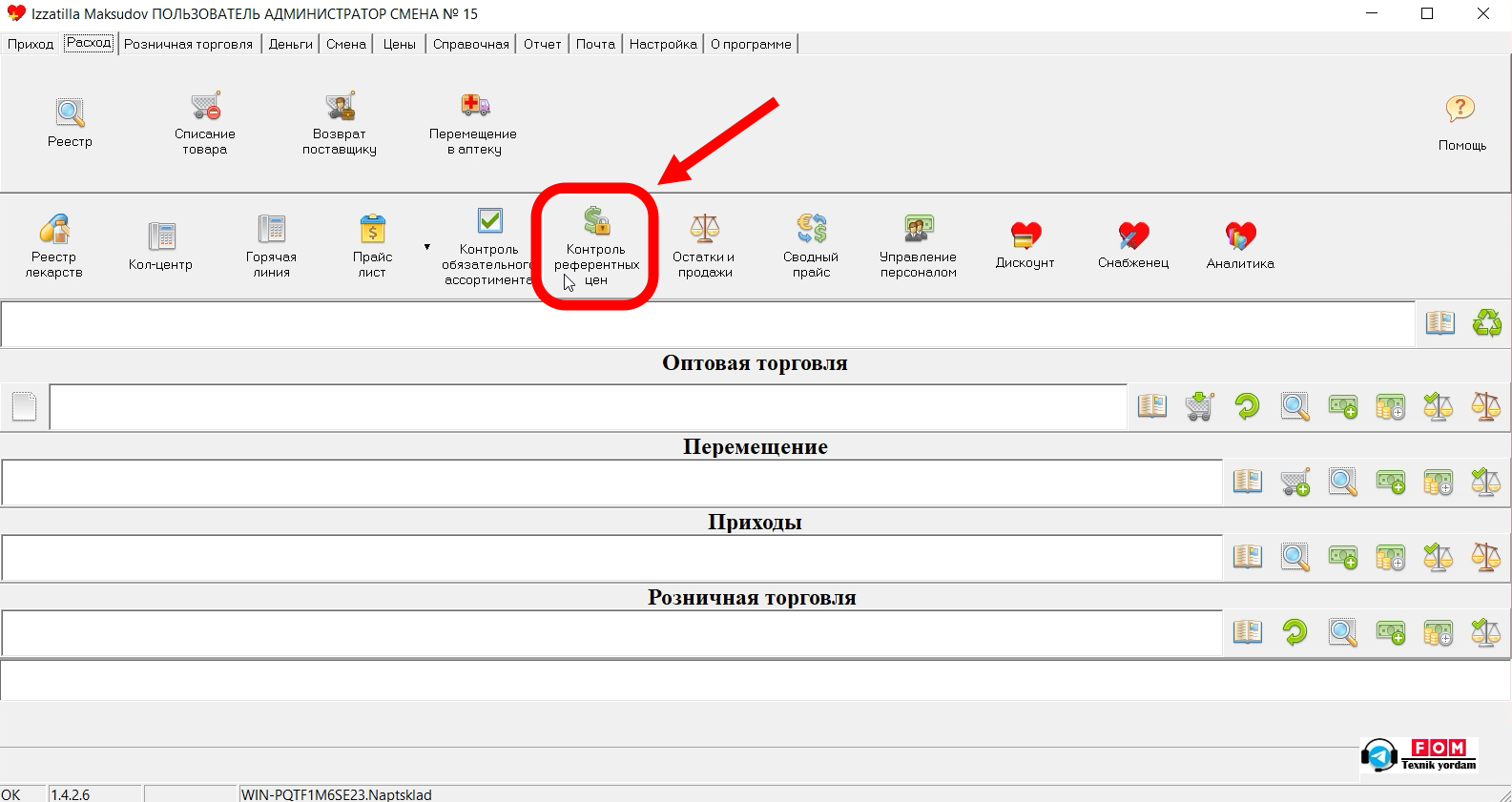Click the coins clock icon in Розничная торговля
Viewport: 1512px width, 802px height.
click(1439, 632)
